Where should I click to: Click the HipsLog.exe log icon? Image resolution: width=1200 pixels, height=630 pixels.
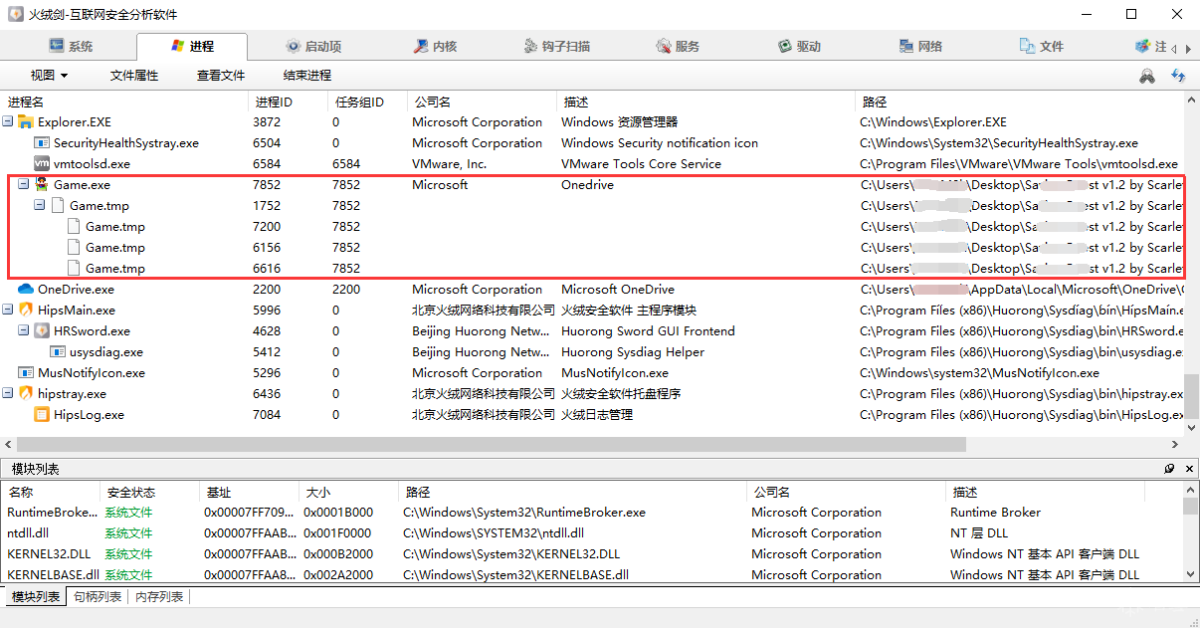(42, 415)
